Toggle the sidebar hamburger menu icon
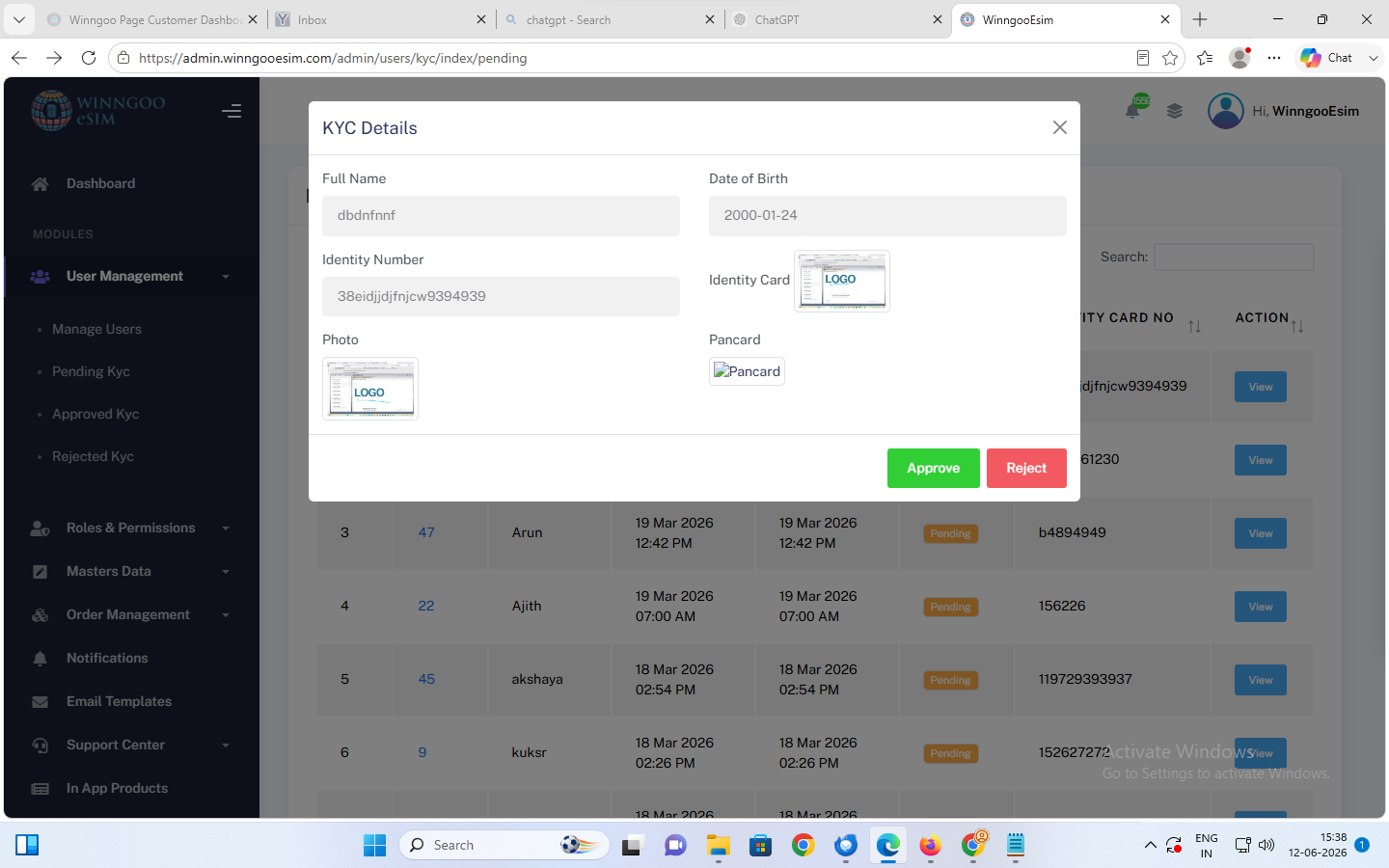The height and width of the screenshot is (868, 1389). pyautogui.click(x=231, y=111)
